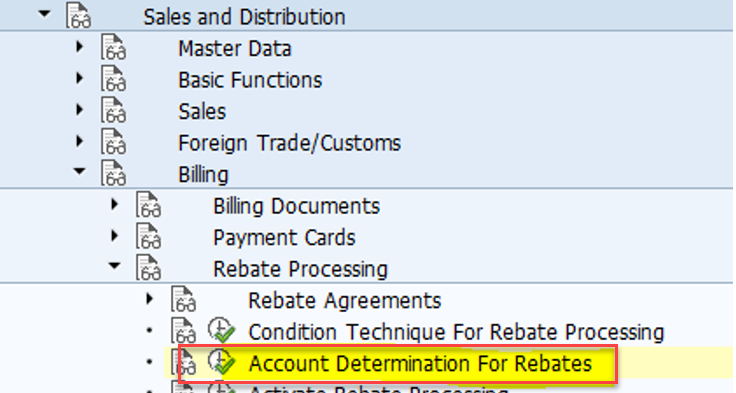
Task: Execute Account Determination For Rebates activity
Action: pyautogui.click(x=222, y=362)
